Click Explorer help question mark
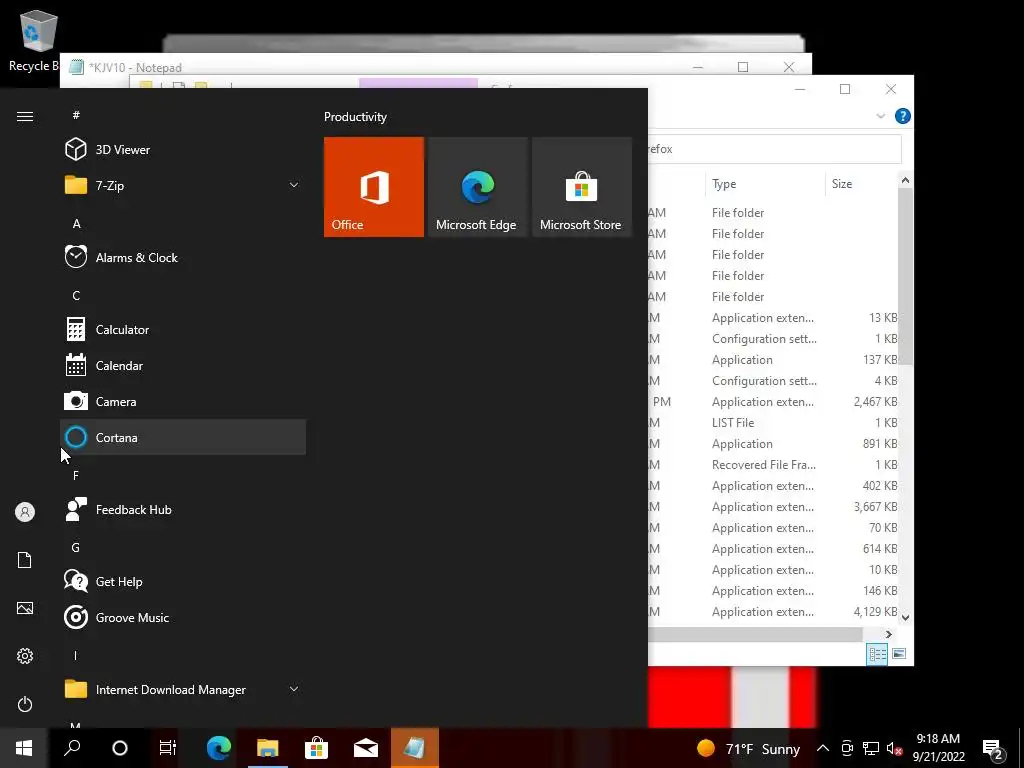The height and width of the screenshot is (768, 1024). point(903,116)
